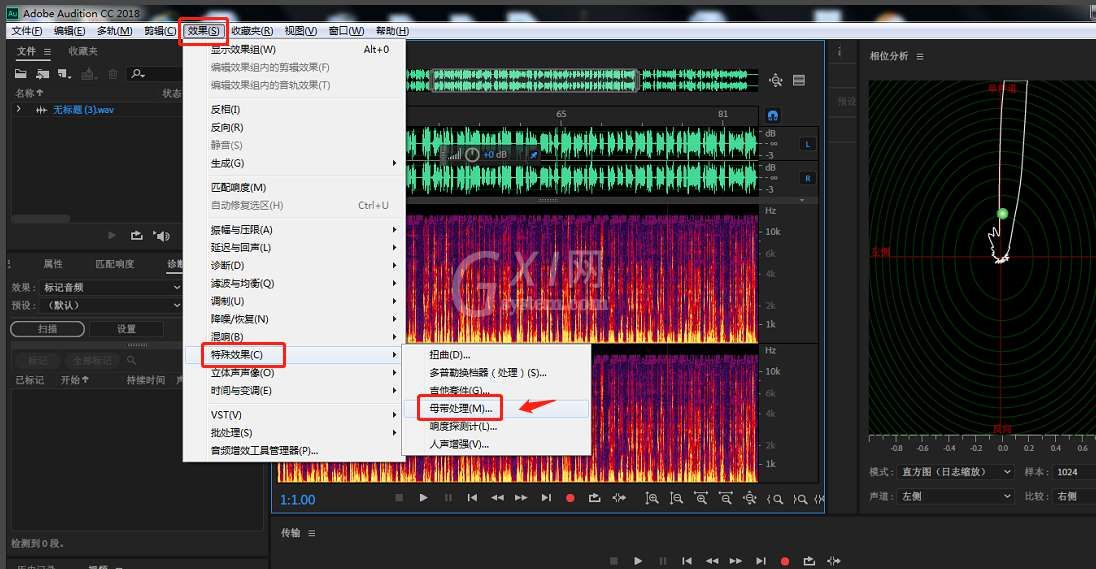Switch to the 收藏夹 tab
The width and height of the screenshot is (1096, 569).
pyautogui.click(x=83, y=51)
